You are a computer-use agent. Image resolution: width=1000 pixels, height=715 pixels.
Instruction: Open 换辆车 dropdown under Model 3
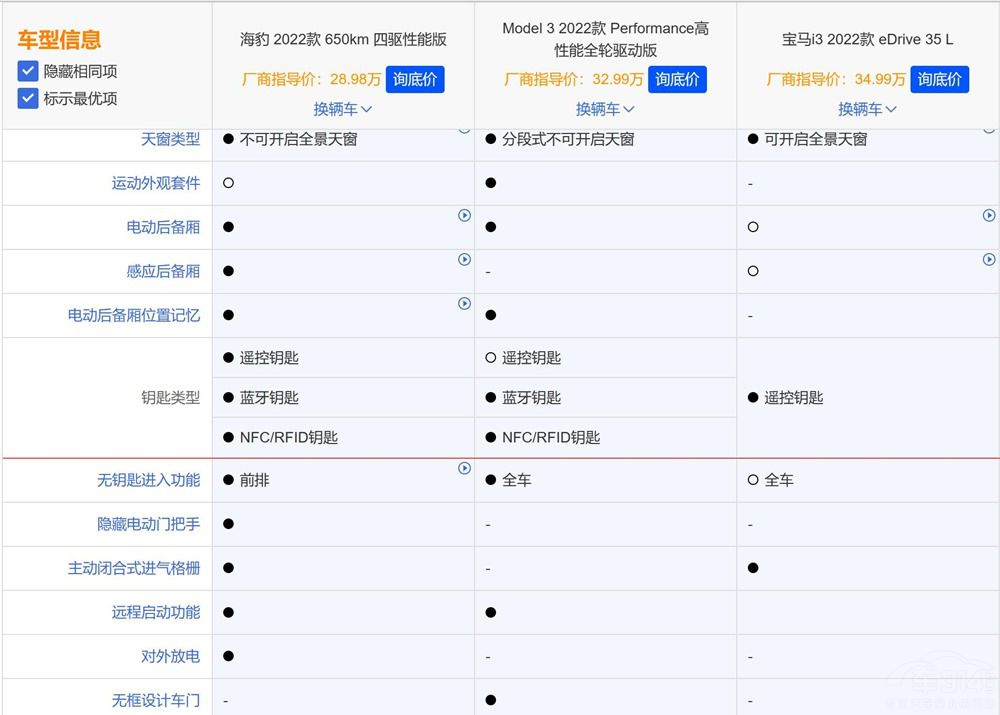point(605,109)
